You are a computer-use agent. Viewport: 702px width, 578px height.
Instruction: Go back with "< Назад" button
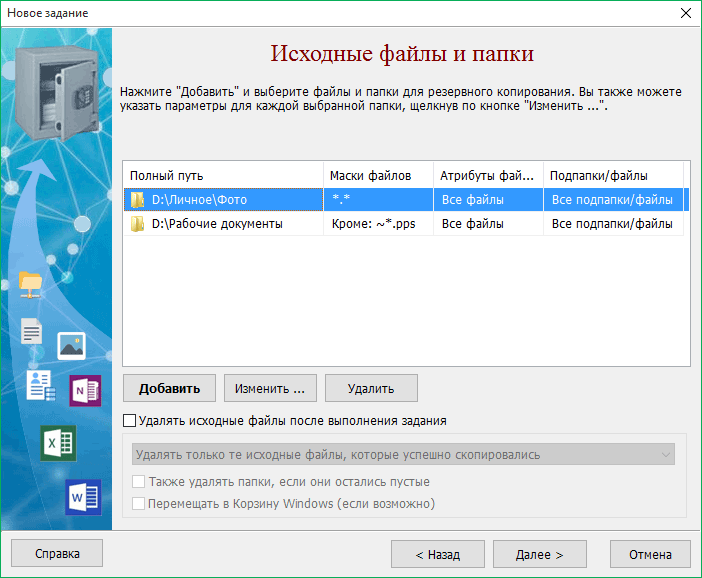437,554
